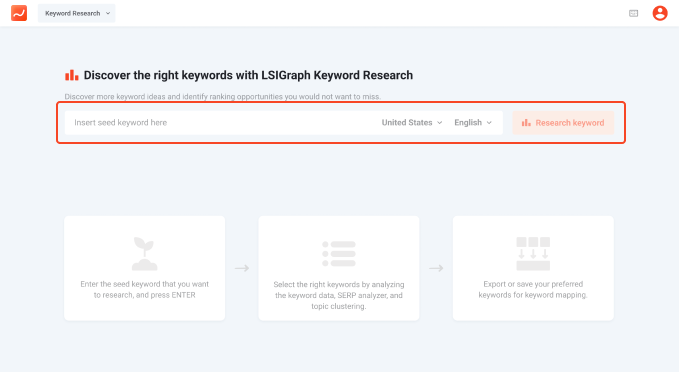This screenshot has width=679, height=372.
Task: Click the list icon in the second card
Action: tap(339, 254)
